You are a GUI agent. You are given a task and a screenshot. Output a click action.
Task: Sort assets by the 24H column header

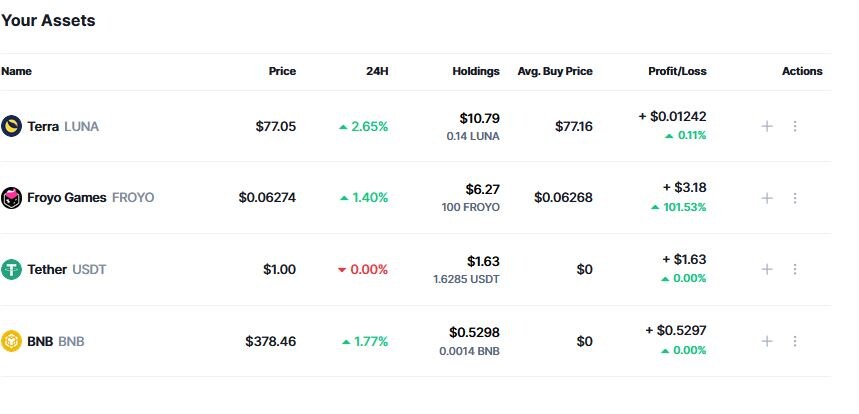click(377, 71)
